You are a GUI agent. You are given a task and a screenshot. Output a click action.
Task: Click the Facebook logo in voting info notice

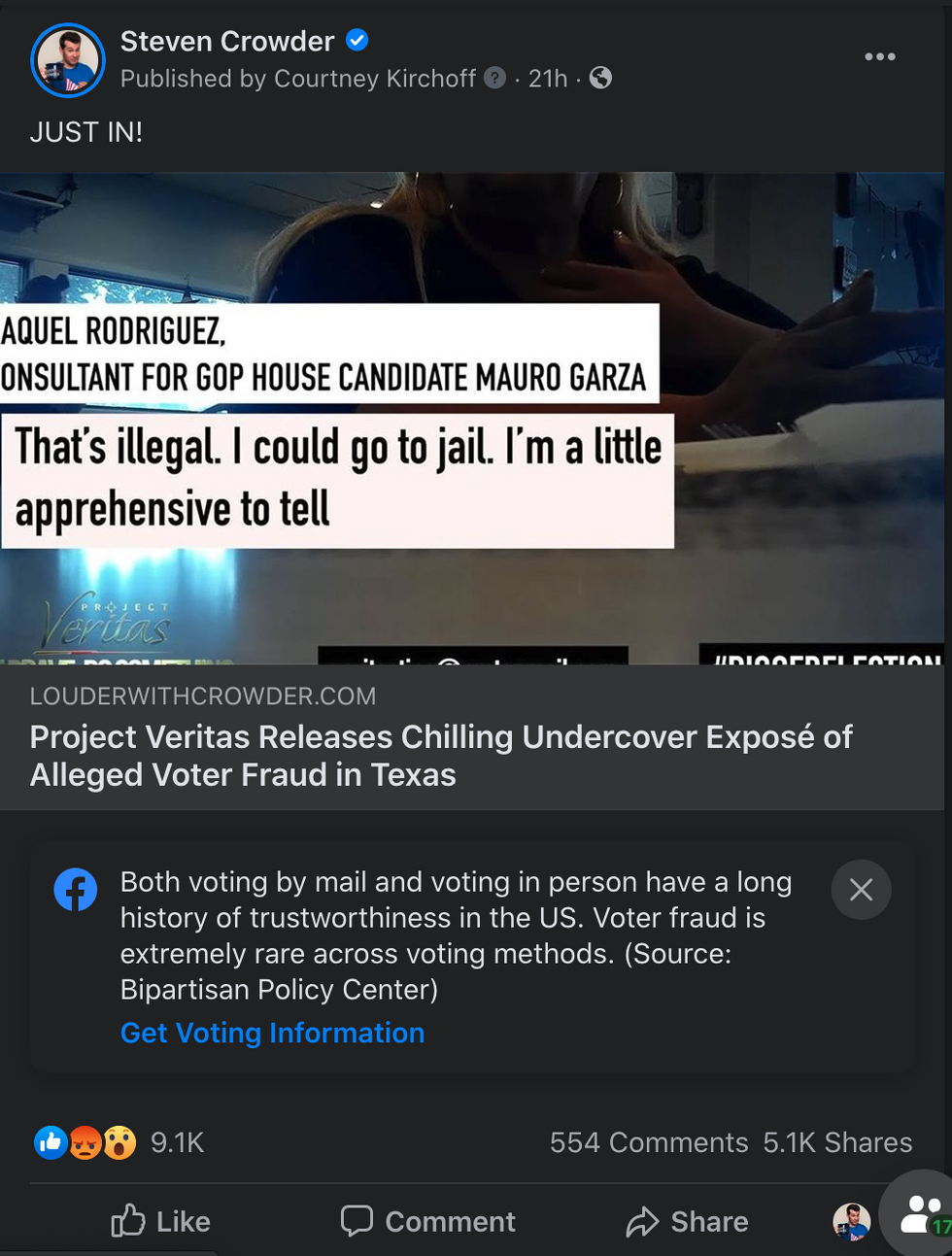pyautogui.click(x=76, y=889)
